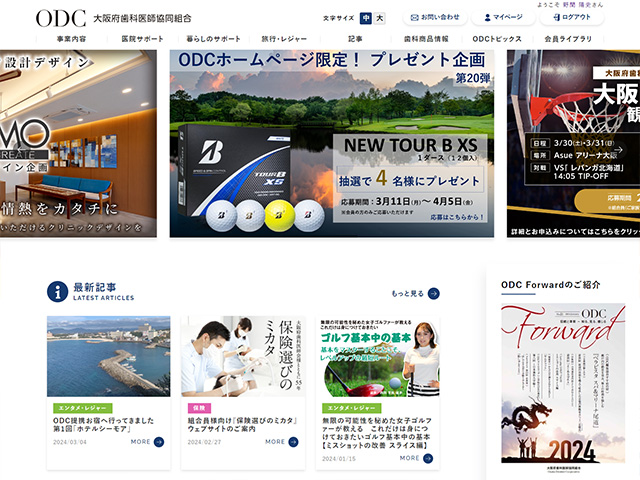Select the 歯科商品情報 menu item
The width and height of the screenshot is (640, 480).
pos(426,38)
